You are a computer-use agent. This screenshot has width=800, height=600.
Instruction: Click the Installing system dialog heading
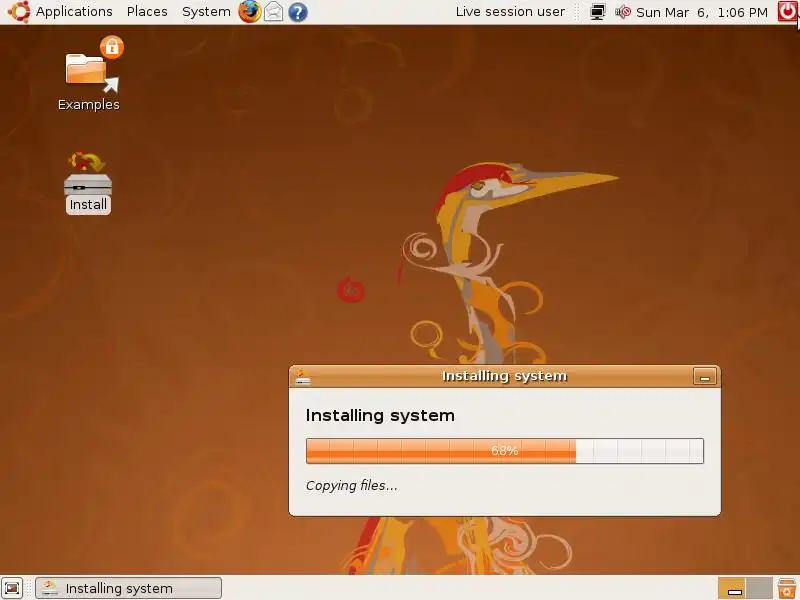tap(380, 415)
